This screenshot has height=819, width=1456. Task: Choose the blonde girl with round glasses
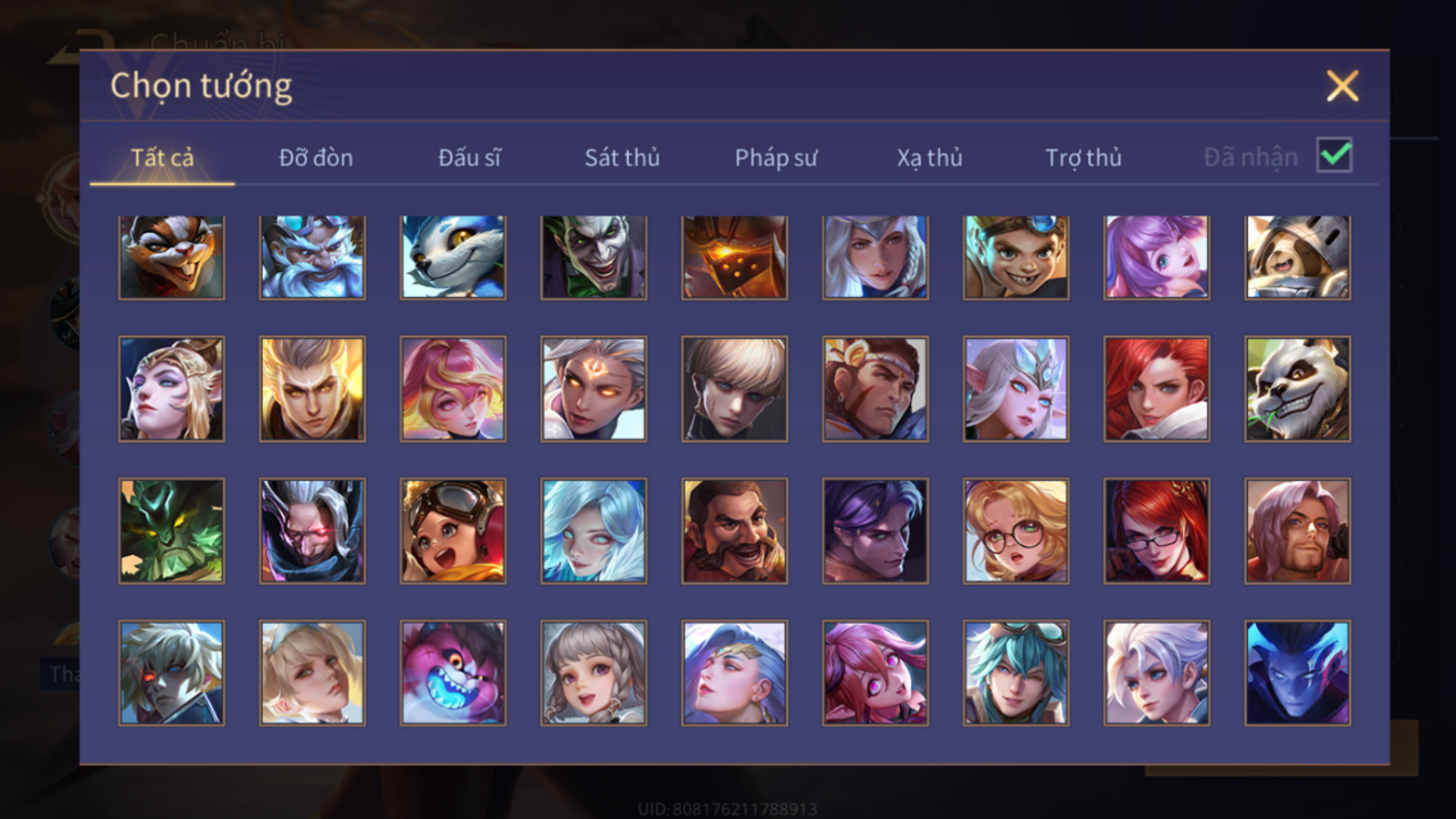[1017, 531]
